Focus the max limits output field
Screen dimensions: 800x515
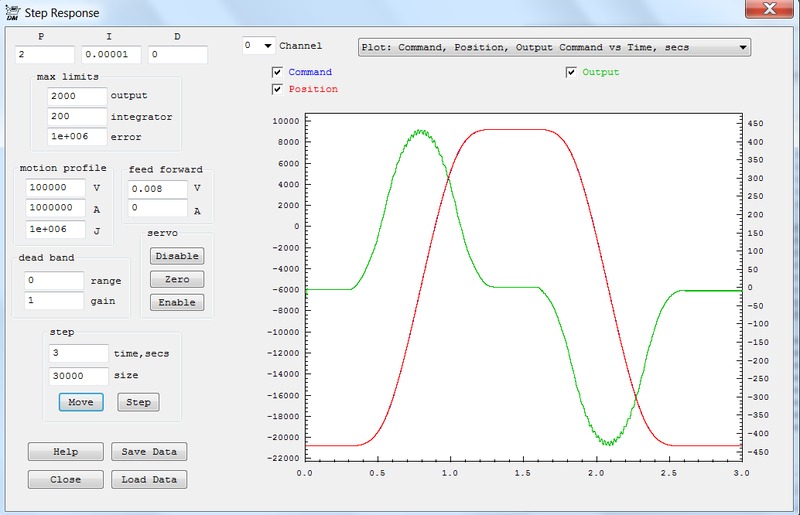click(x=77, y=96)
